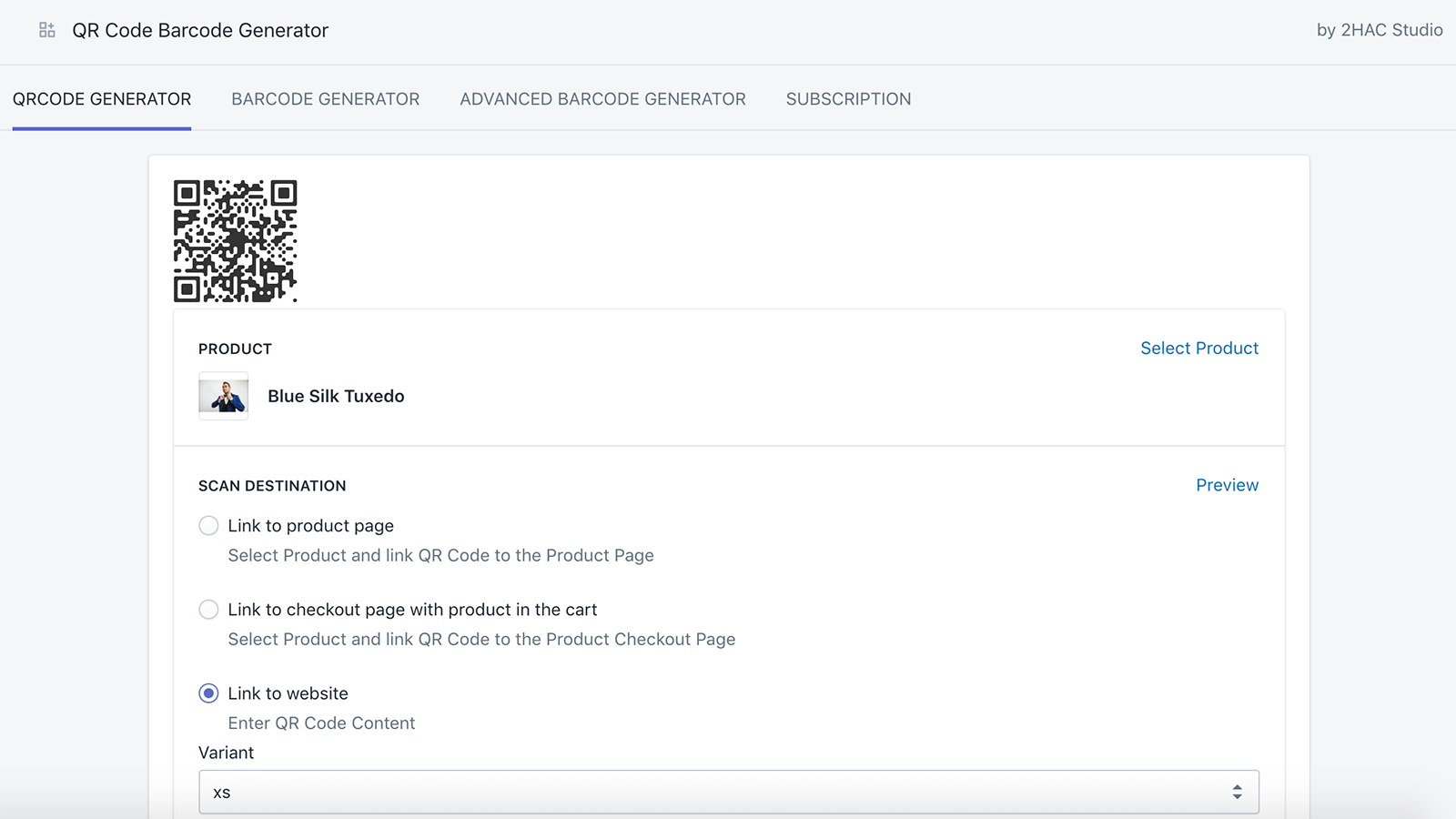1456x819 pixels.
Task: Open the Blue Silk Tuxedo product thumbnail
Action: (x=224, y=396)
